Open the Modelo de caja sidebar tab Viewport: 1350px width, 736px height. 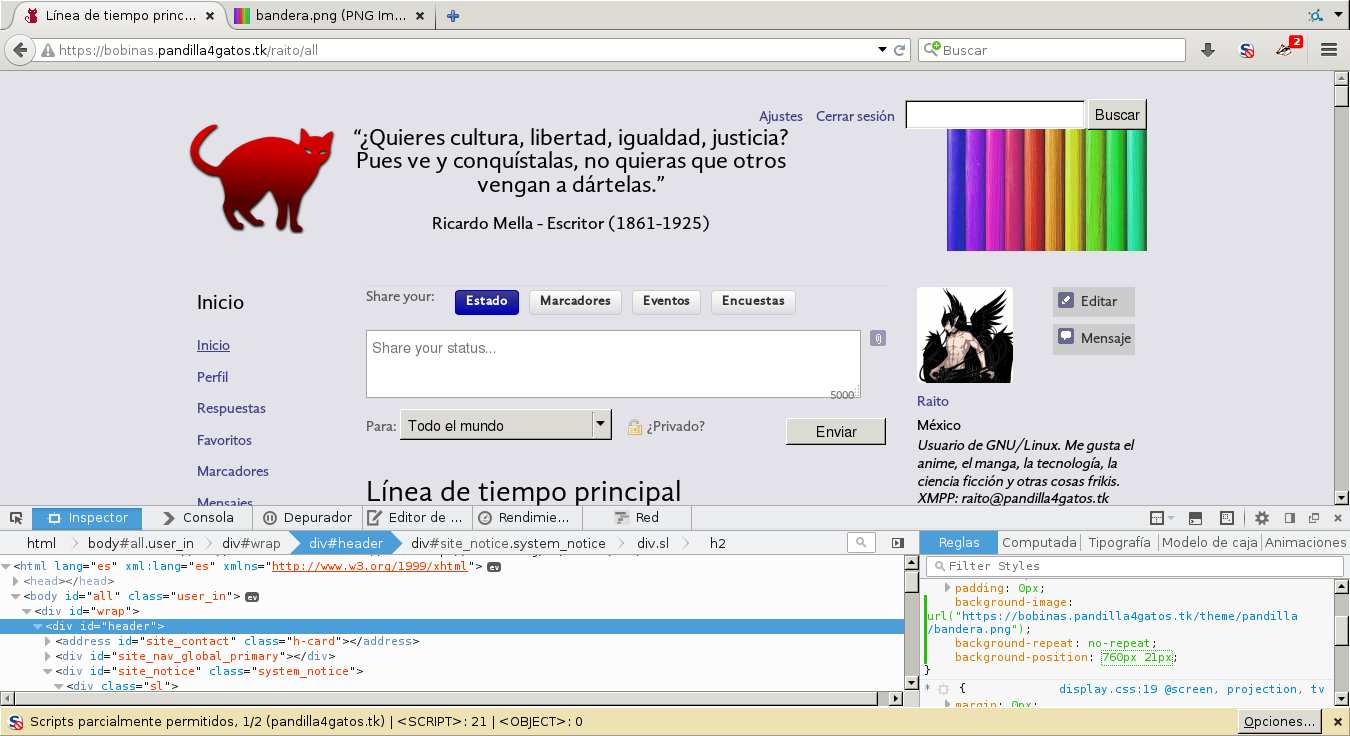click(x=1209, y=542)
